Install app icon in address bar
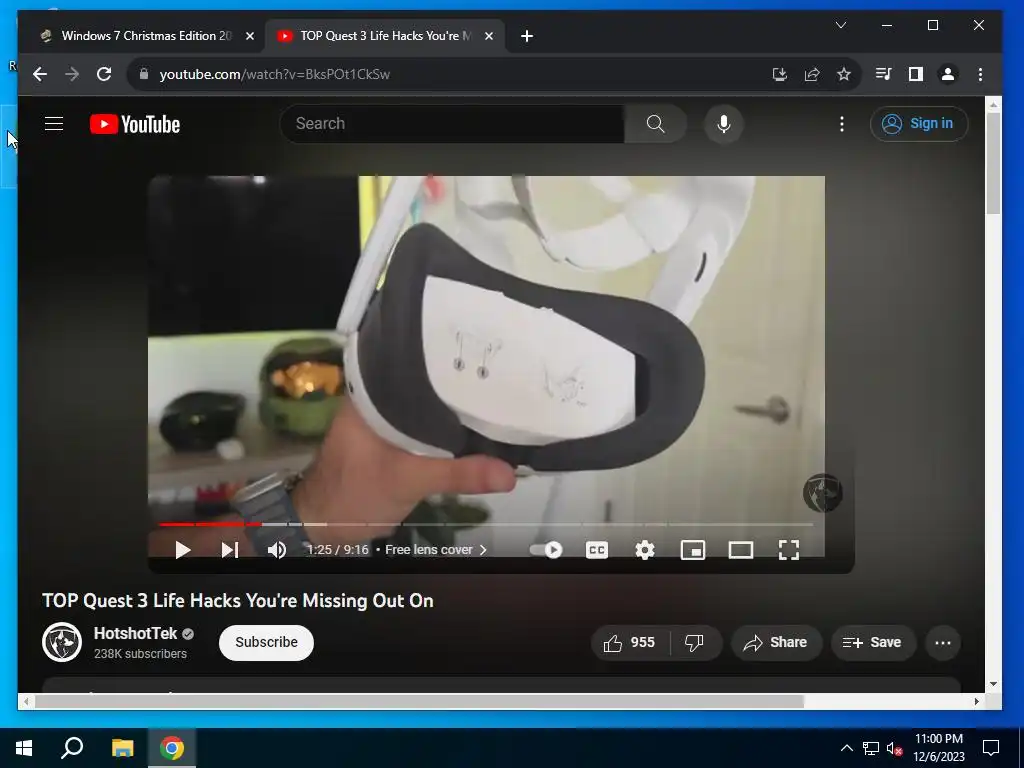The height and width of the screenshot is (768, 1024). [x=780, y=74]
